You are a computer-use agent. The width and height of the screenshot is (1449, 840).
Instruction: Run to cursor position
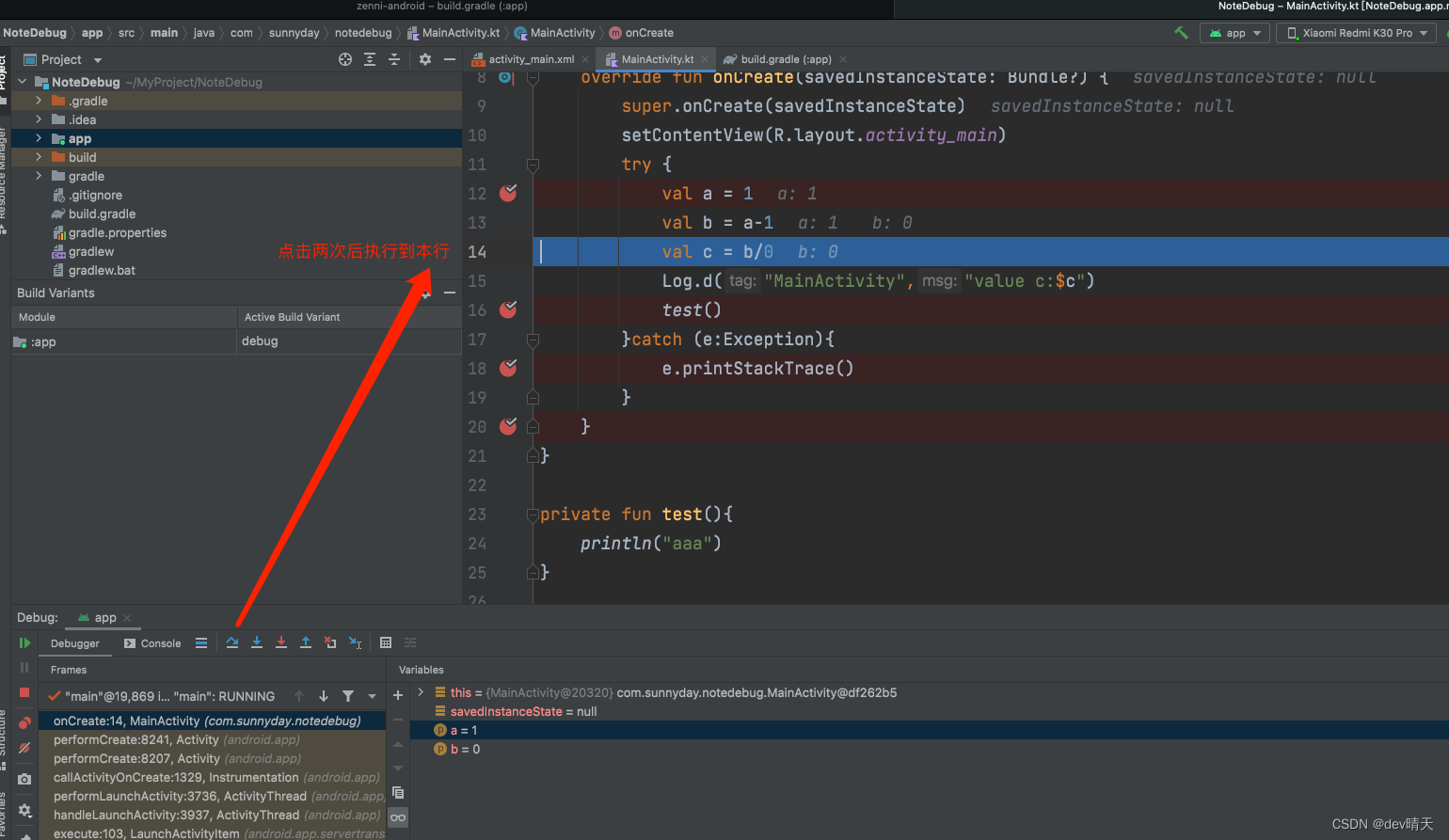click(356, 642)
